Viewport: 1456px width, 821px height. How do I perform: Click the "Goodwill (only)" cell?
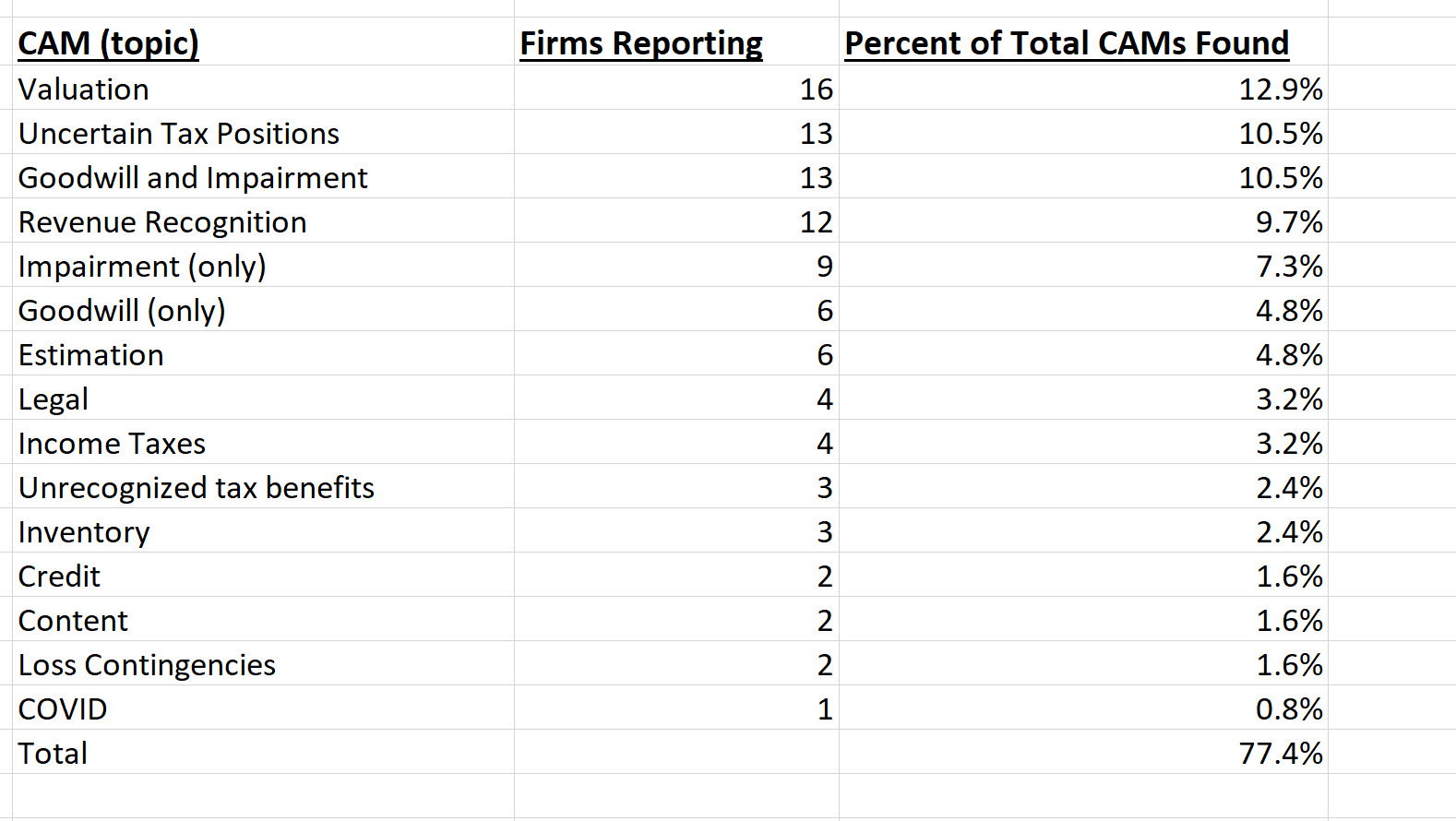tap(122, 311)
